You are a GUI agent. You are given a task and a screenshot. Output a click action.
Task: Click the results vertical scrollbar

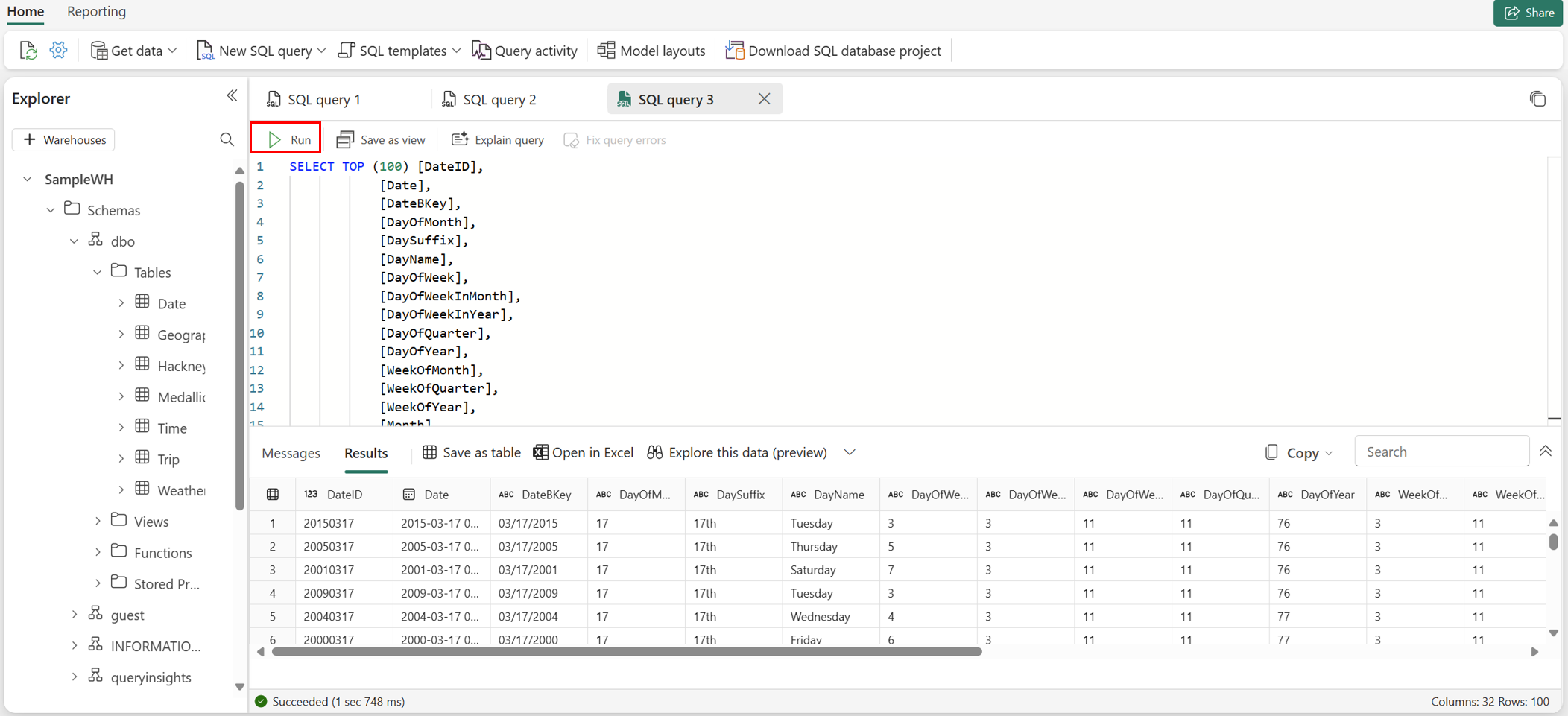tap(1553, 541)
